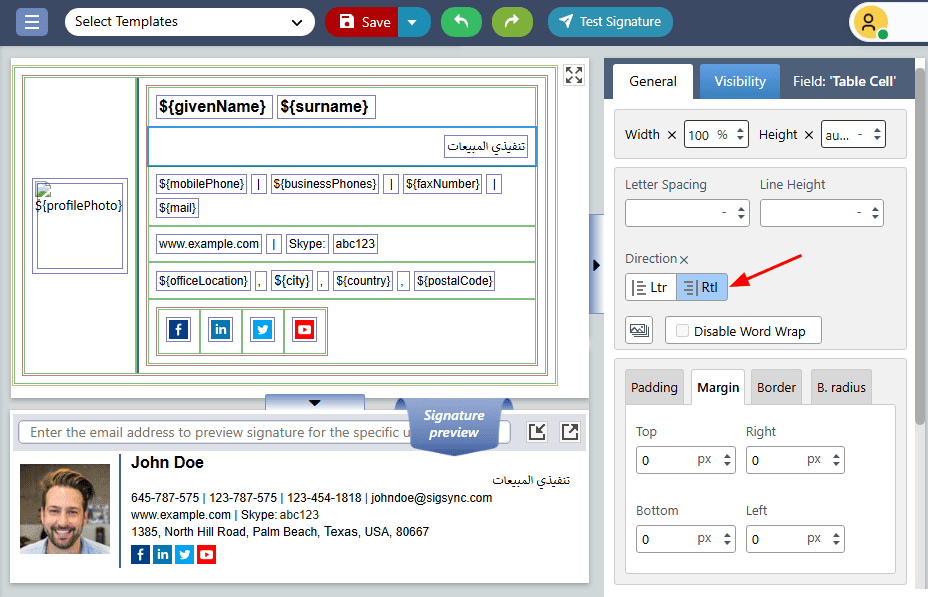Set text direction to Rtl

[x=702, y=287]
